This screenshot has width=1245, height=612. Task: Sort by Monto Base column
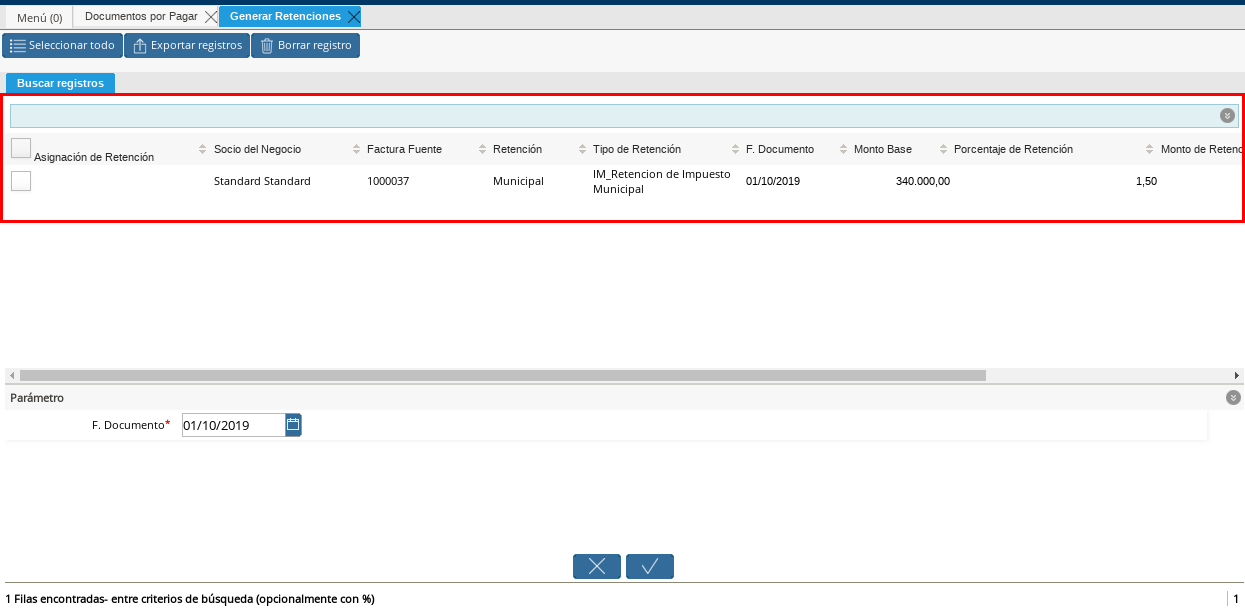pyautogui.click(x=883, y=149)
